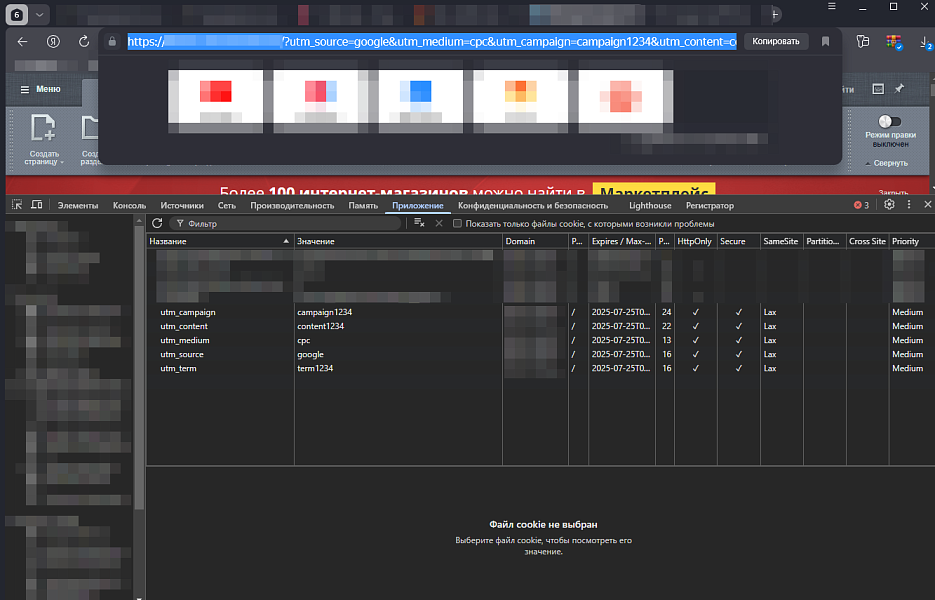Enable 'Показать только файлы cookie' with issues checkbox
935x600 pixels.
[458, 224]
